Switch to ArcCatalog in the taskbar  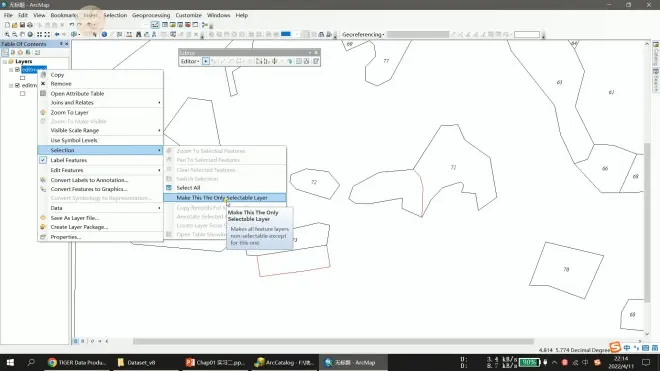285,363
